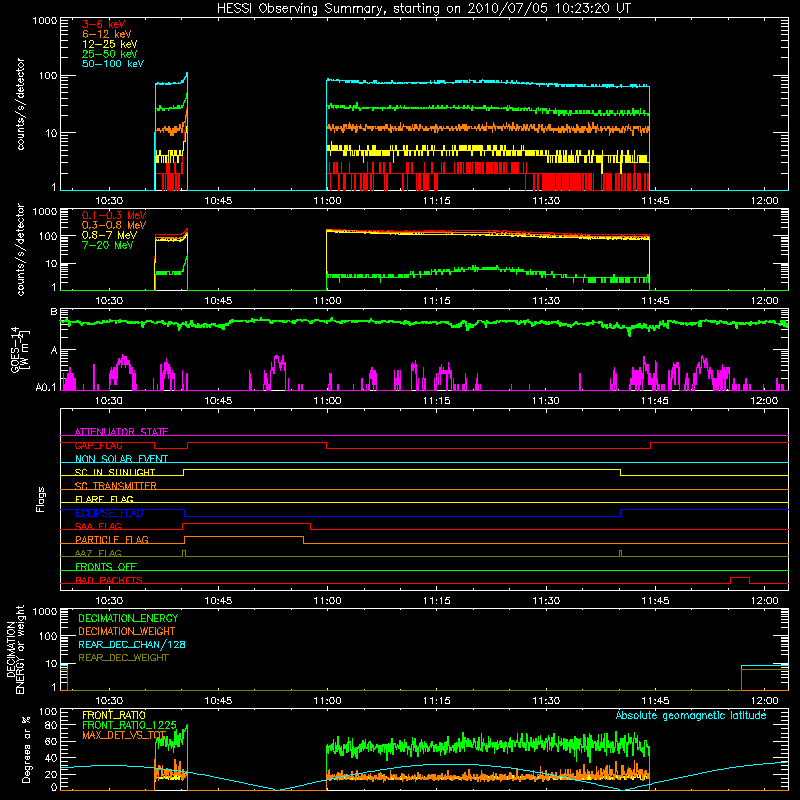Image resolution: width=800 pixels, height=800 pixels.
Task: Click the FRONT_RATIO_1225 legend label
Action: coord(129,725)
